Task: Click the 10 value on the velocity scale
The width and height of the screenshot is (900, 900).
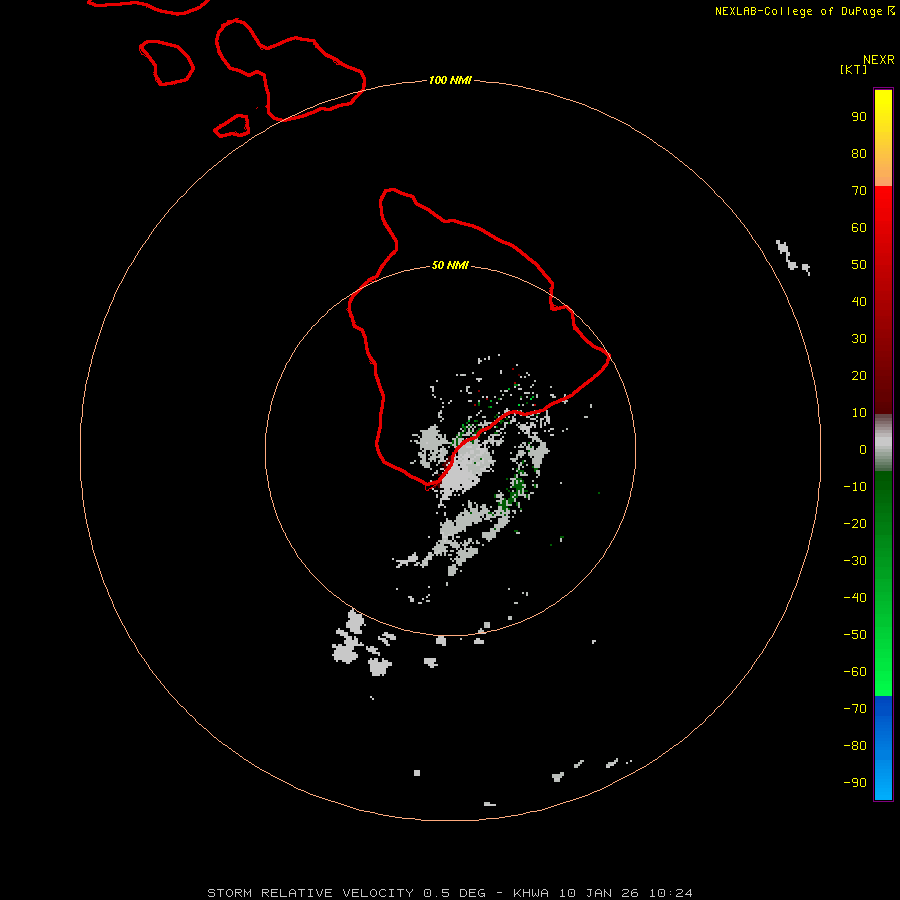Action: pos(859,413)
